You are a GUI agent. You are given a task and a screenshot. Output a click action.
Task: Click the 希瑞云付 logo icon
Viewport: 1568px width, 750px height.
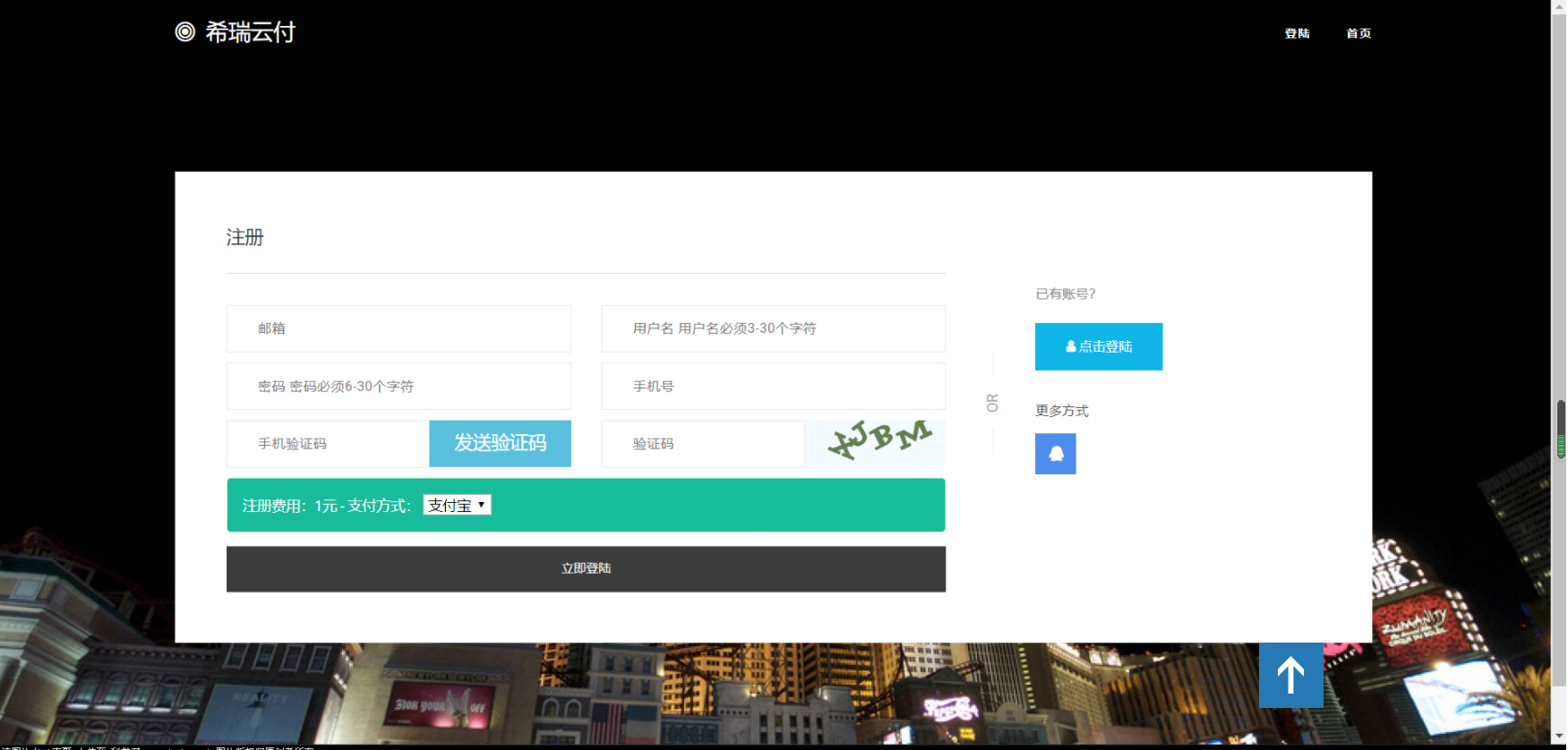pos(184,32)
